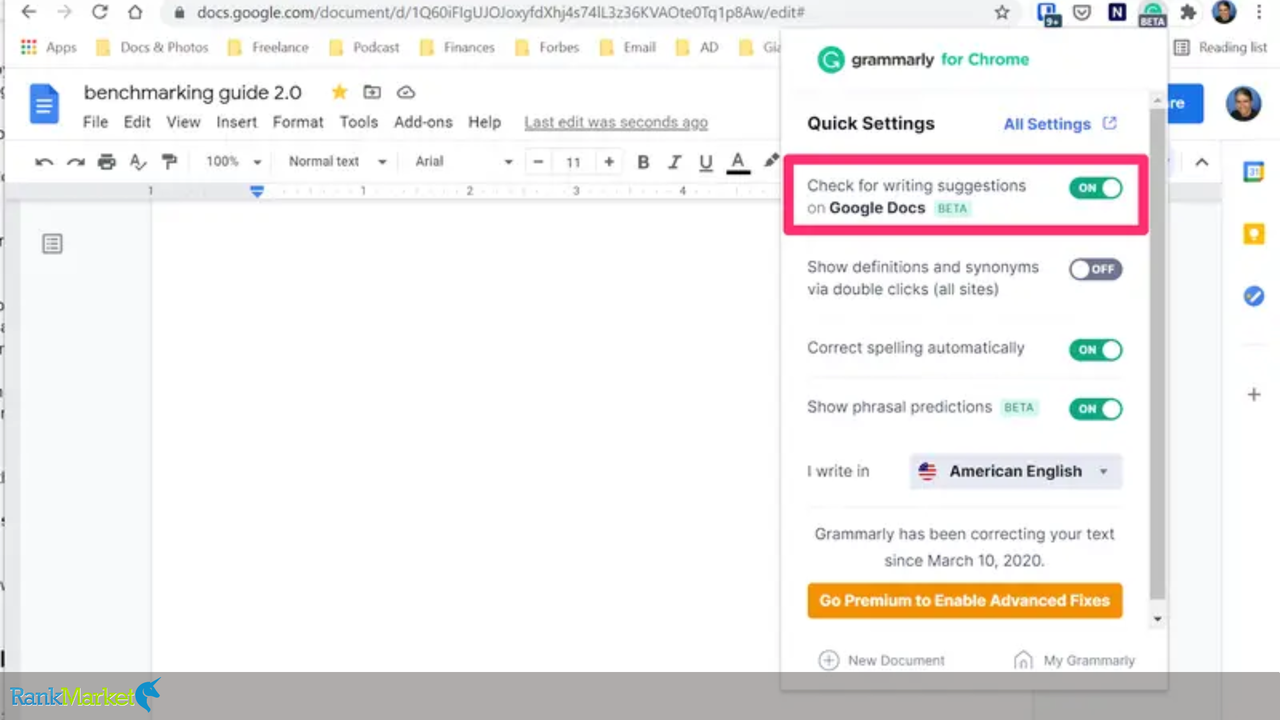The image size is (1280, 720).
Task: Apply bold formatting
Action: tap(643, 162)
